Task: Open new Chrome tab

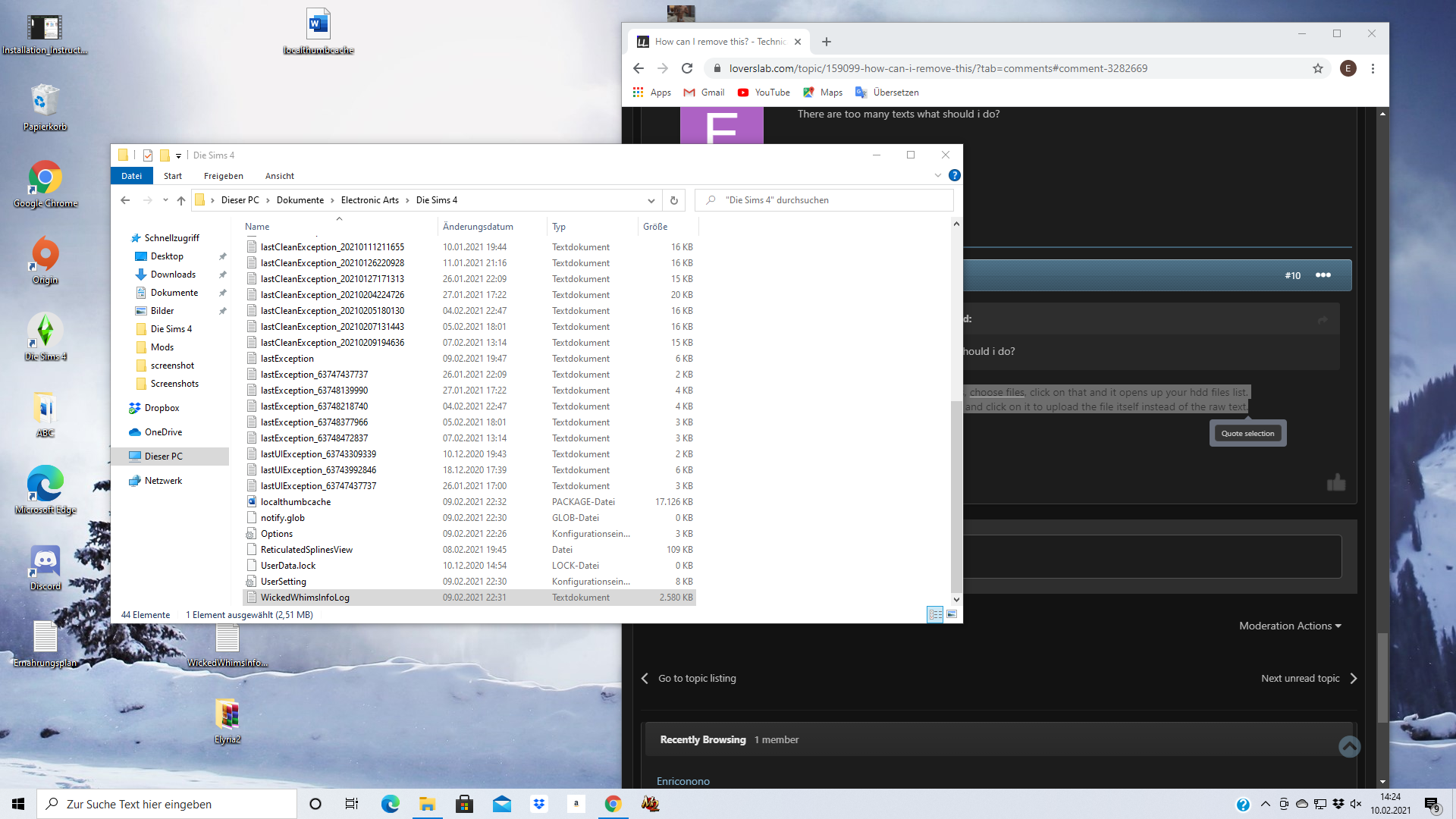Action: click(827, 42)
